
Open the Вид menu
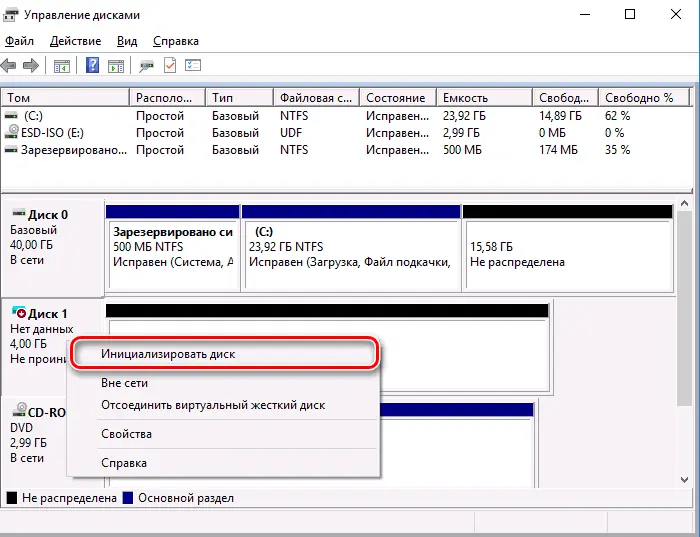coord(127,41)
